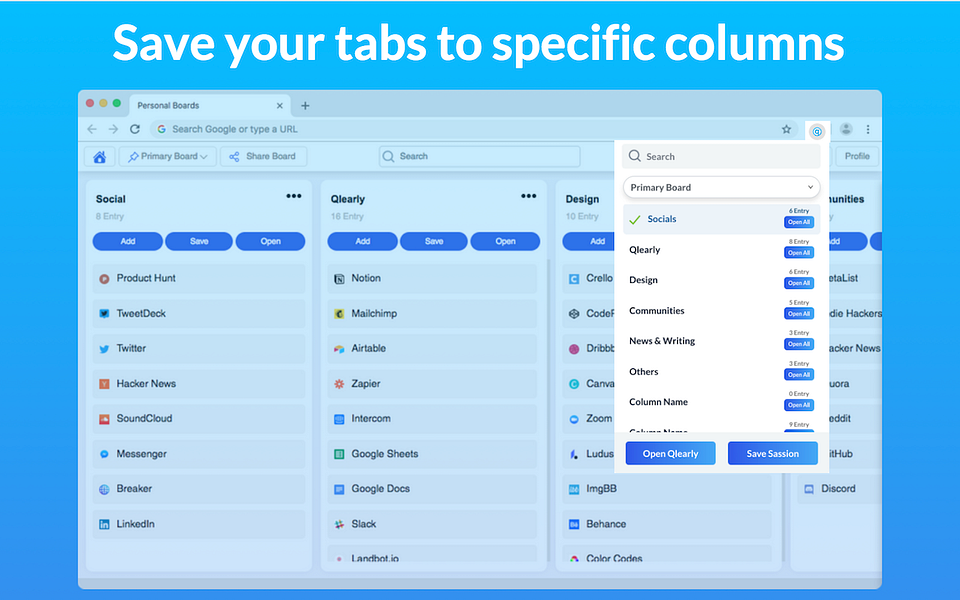Viewport: 960px width, 600px height.
Task: Open Chrome three-dot menu
Action: click(868, 129)
